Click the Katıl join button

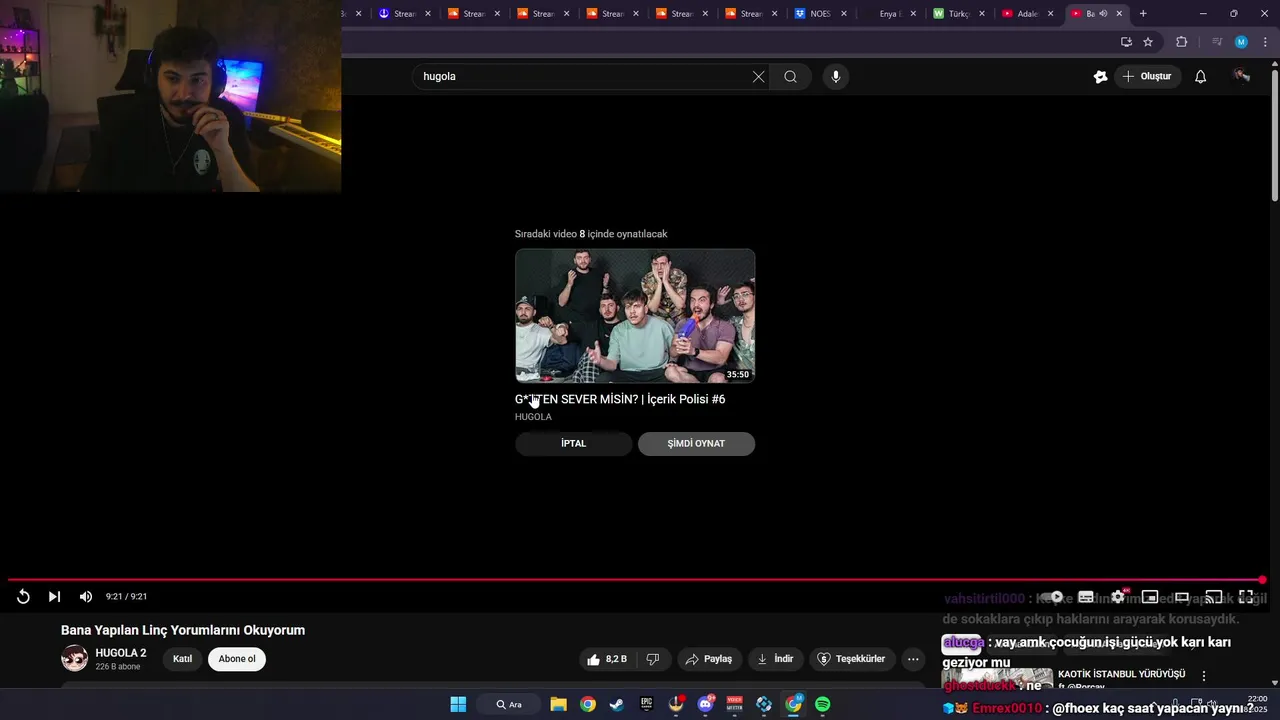(182, 659)
